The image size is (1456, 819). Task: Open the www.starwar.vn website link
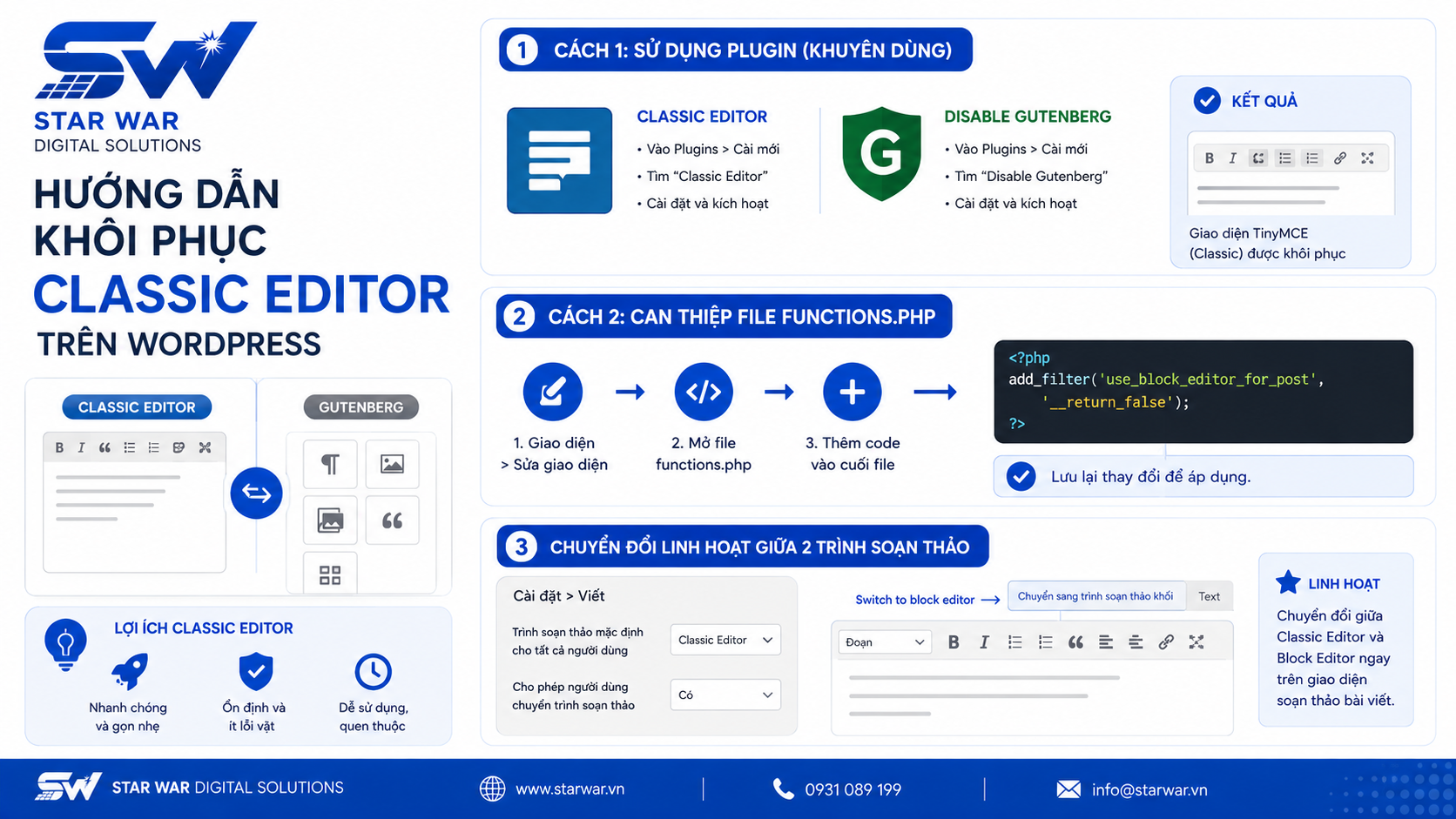pyautogui.click(x=570, y=789)
